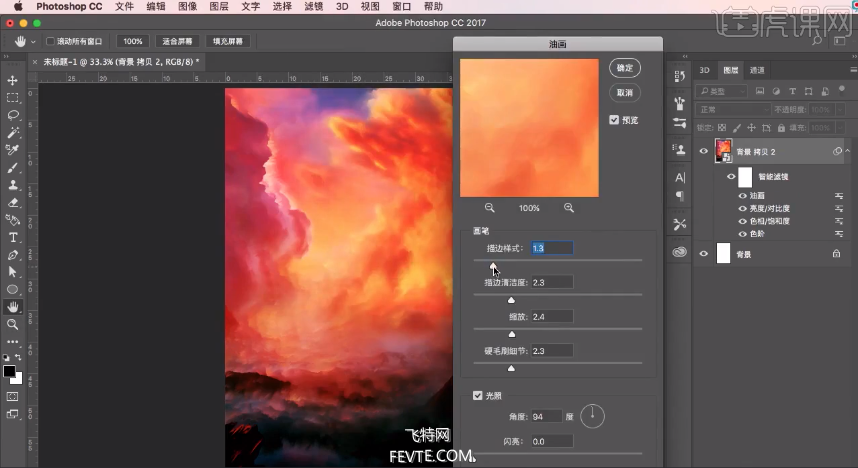The height and width of the screenshot is (468, 858).
Task: Toggle the 预览 checkbox
Action: tap(614, 120)
